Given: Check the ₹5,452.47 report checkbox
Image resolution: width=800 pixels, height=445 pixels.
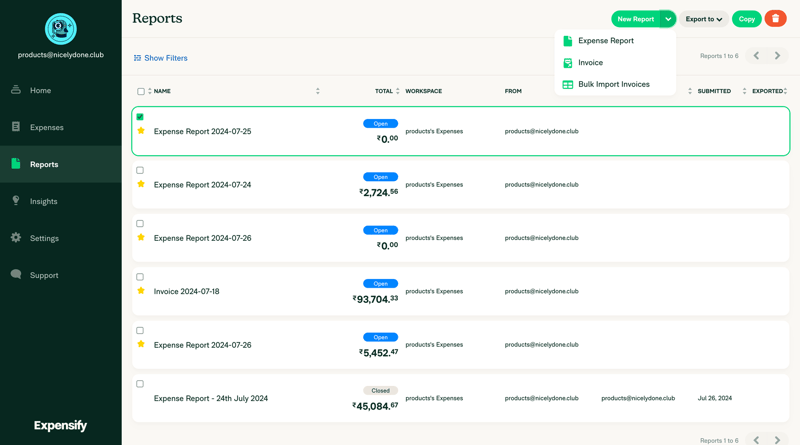Looking at the screenshot, I should pos(140,331).
